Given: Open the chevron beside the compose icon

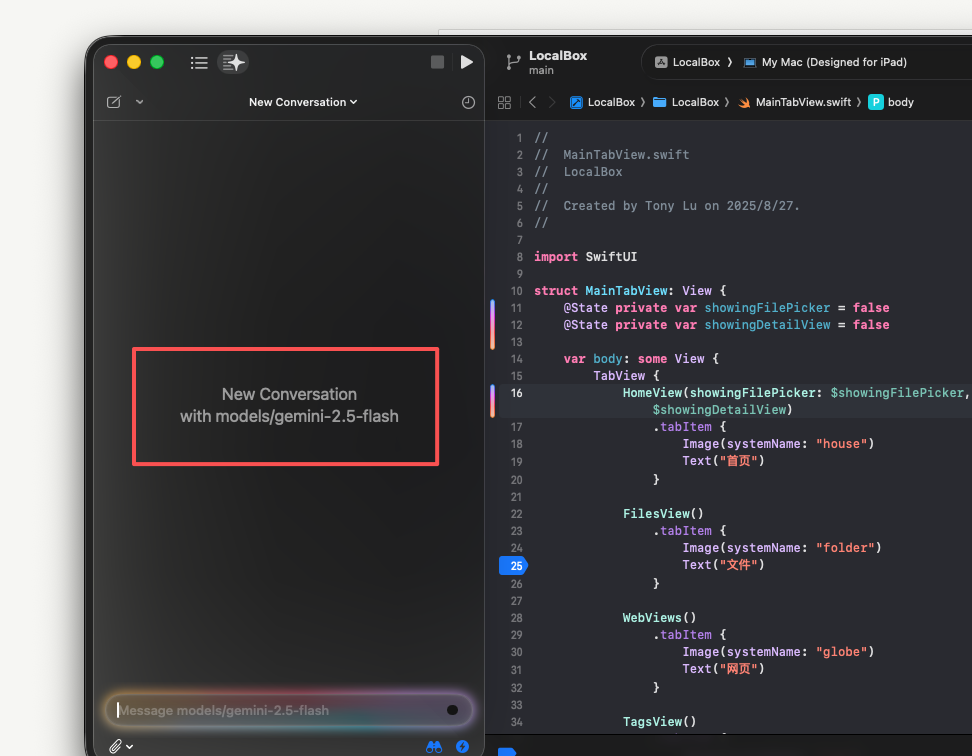Looking at the screenshot, I should tap(139, 102).
